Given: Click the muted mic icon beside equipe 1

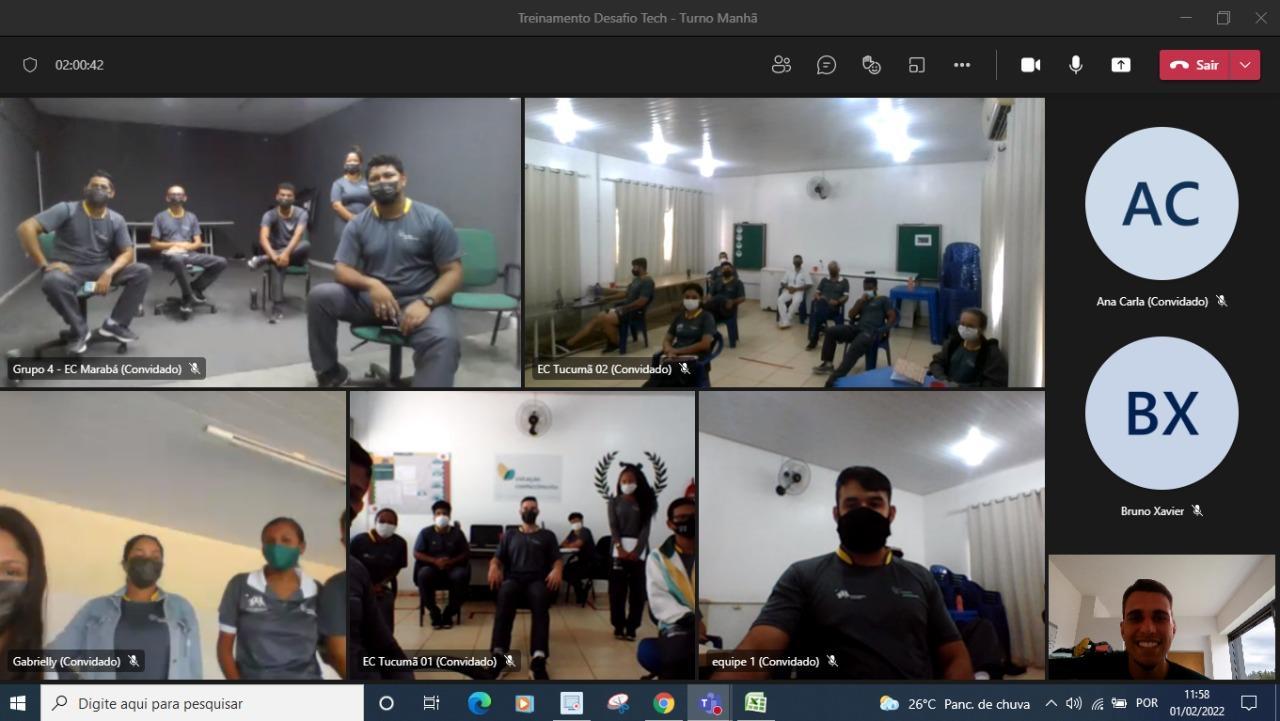Looking at the screenshot, I should 832,661.
